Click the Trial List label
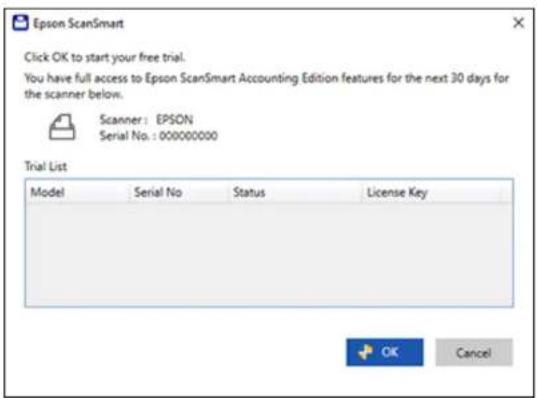This screenshot has height=398, width=537. click(x=46, y=166)
